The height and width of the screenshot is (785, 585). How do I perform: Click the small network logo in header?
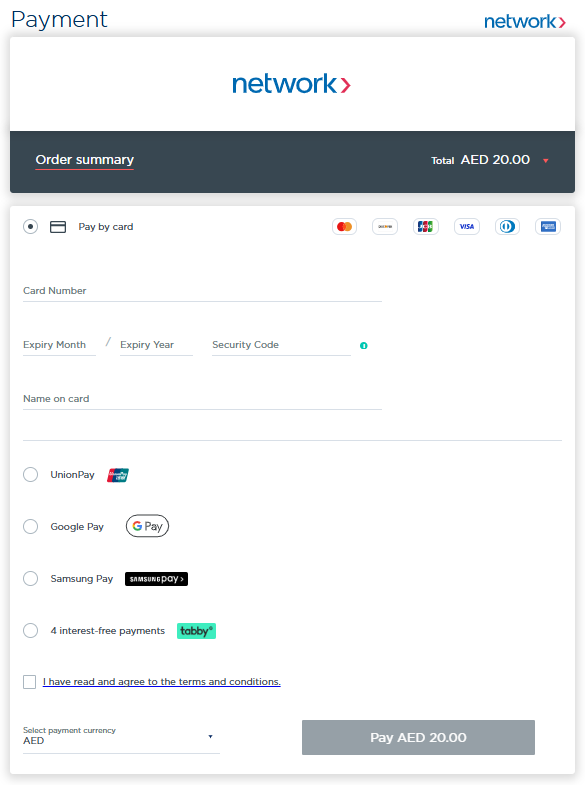point(524,22)
